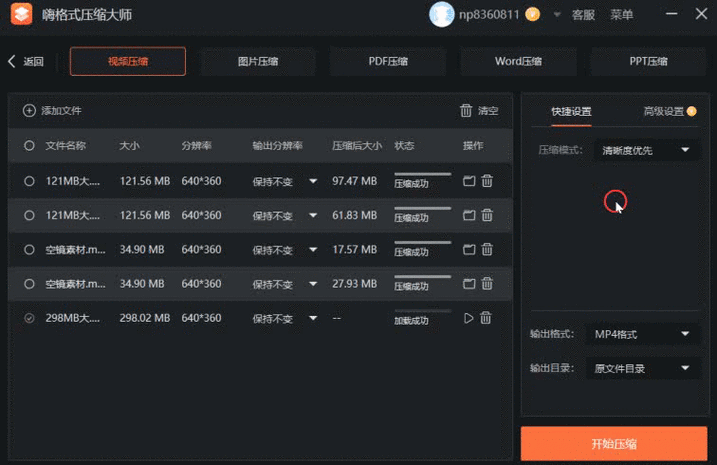
Task: Open folder of the 17.57 MB output
Action: (x=469, y=250)
